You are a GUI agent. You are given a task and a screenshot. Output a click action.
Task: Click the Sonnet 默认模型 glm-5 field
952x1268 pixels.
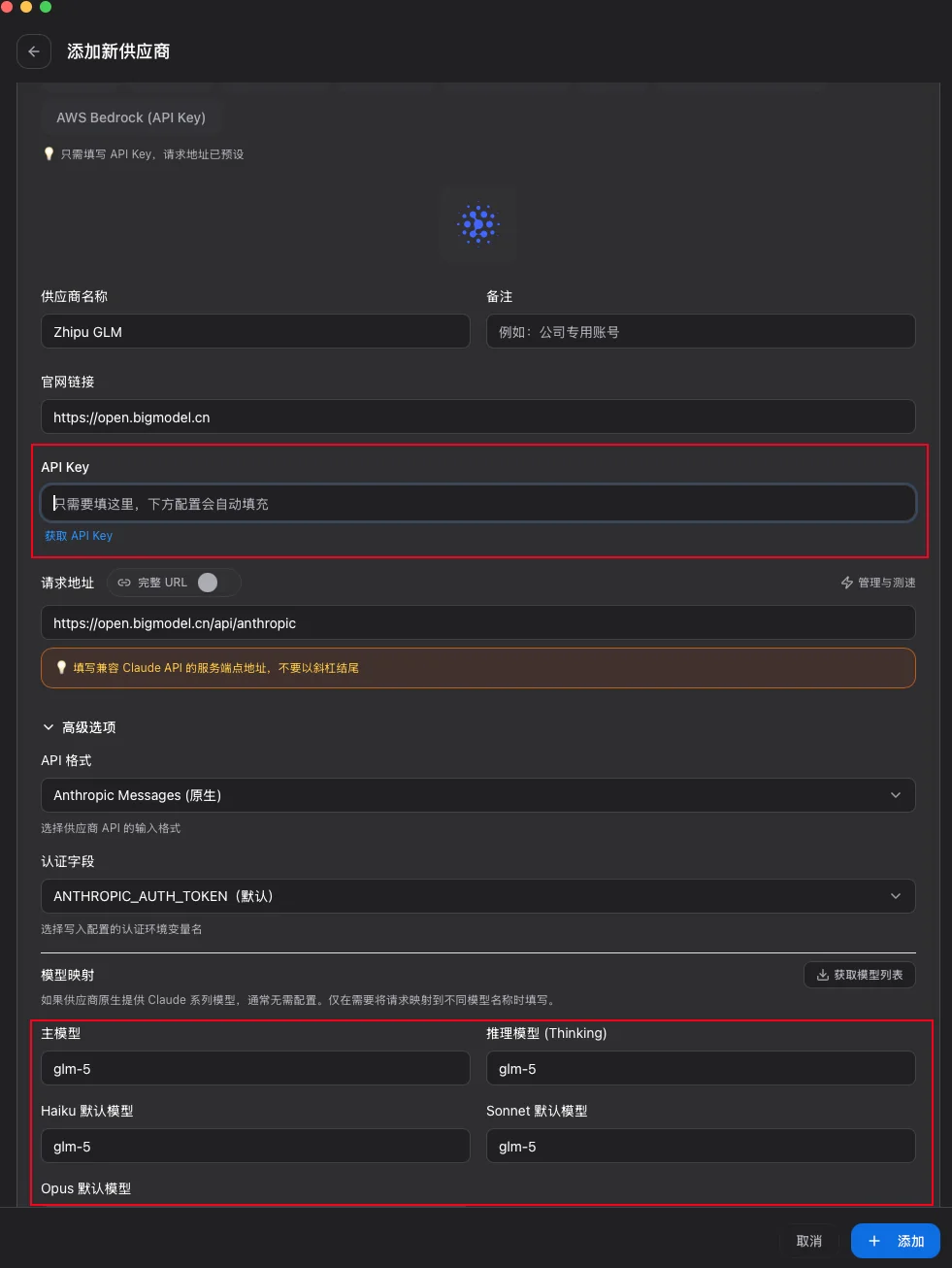700,1146
